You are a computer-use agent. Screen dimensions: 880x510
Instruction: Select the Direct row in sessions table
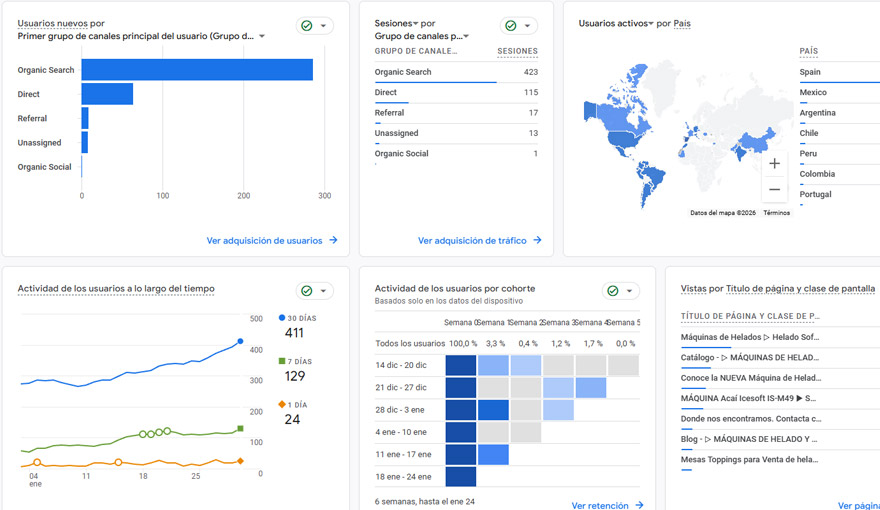(x=456, y=93)
